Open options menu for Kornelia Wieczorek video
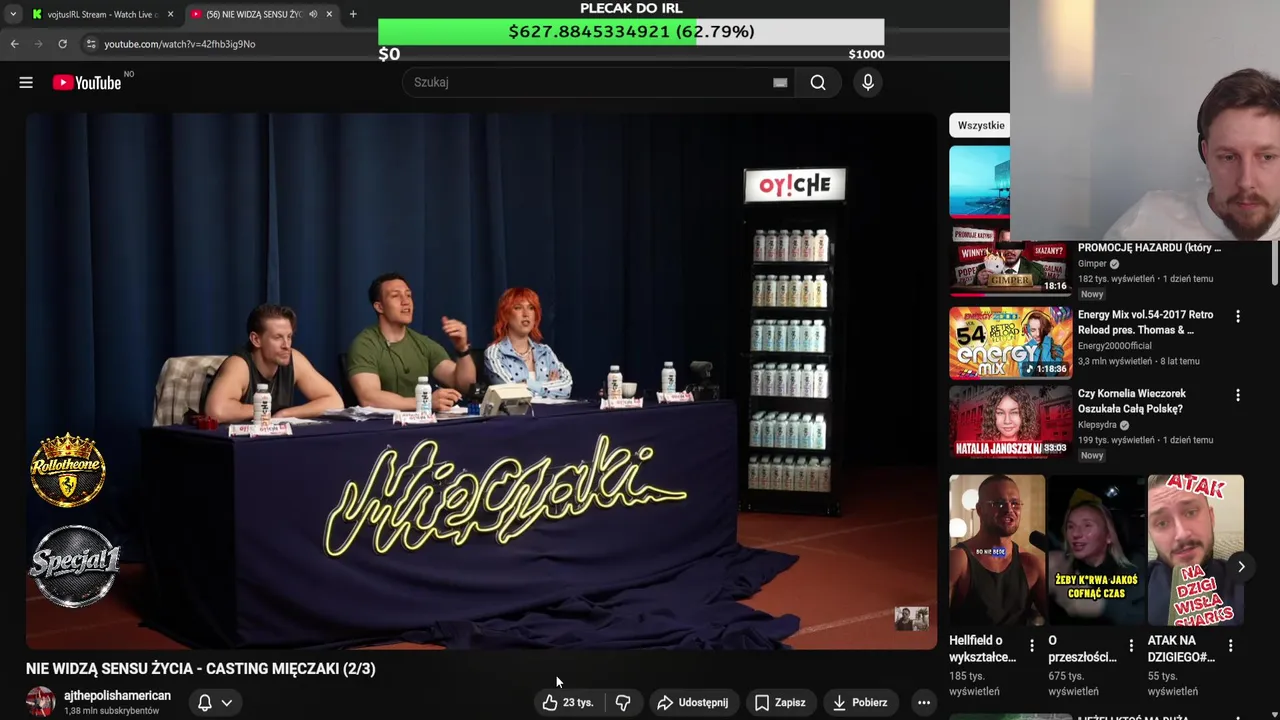This screenshot has width=1280, height=720. [x=1238, y=396]
